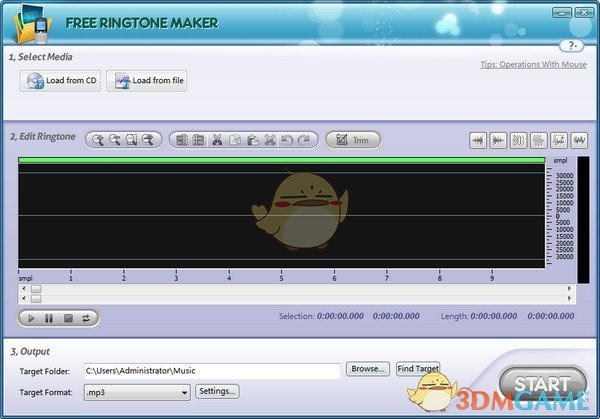The height and width of the screenshot is (419, 600).
Task: Click the first Selection time value 0:00:00.000
Action: coord(340,316)
